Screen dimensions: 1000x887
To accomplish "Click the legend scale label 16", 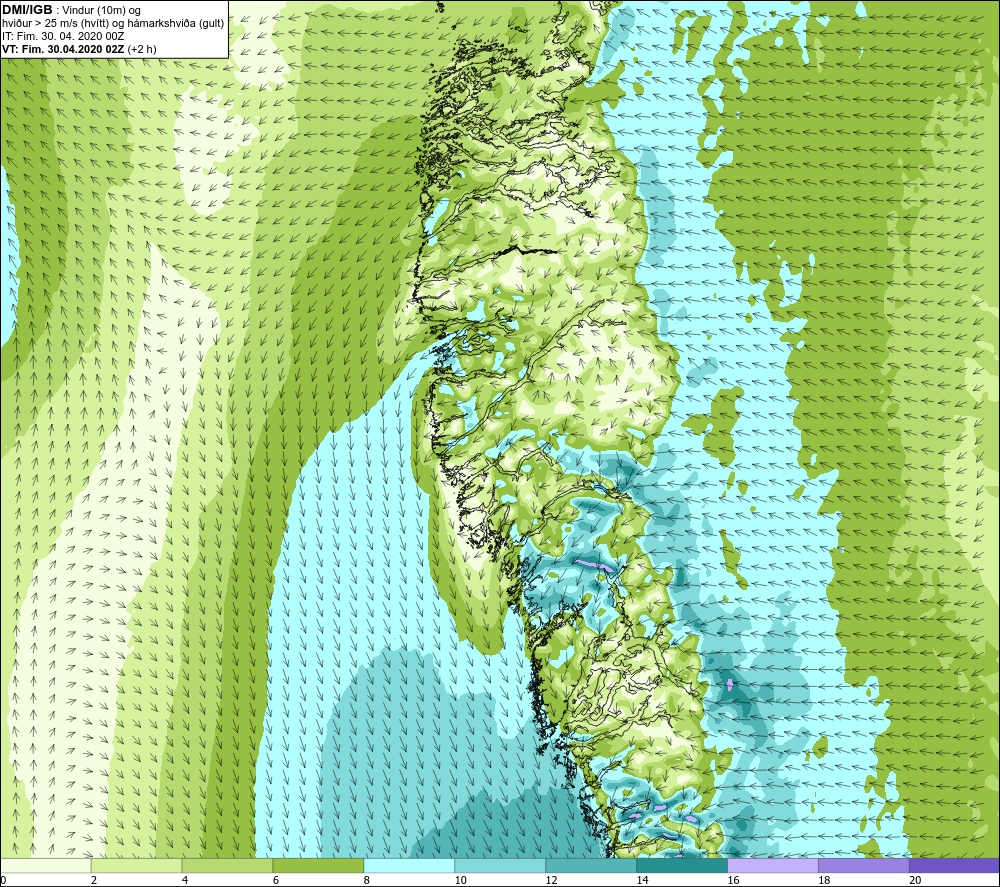I will pyautogui.click(x=733, y=880).
